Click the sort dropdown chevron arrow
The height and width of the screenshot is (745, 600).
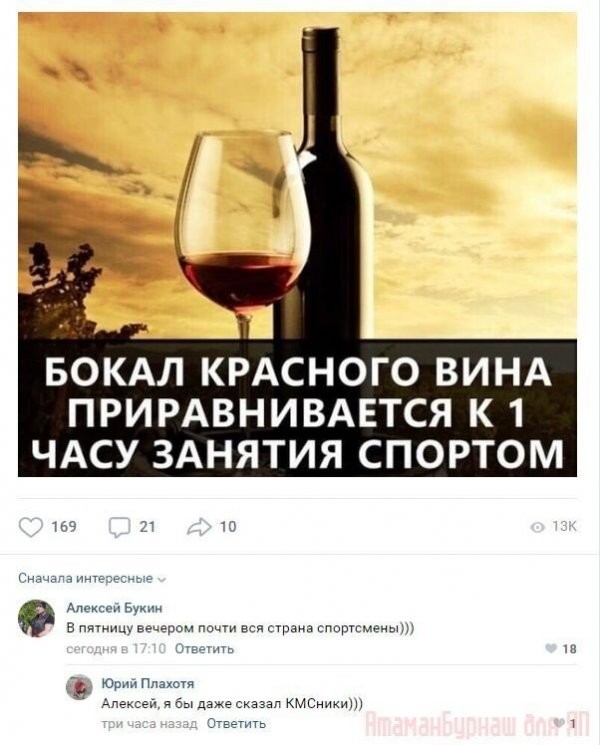pos(162,580)
